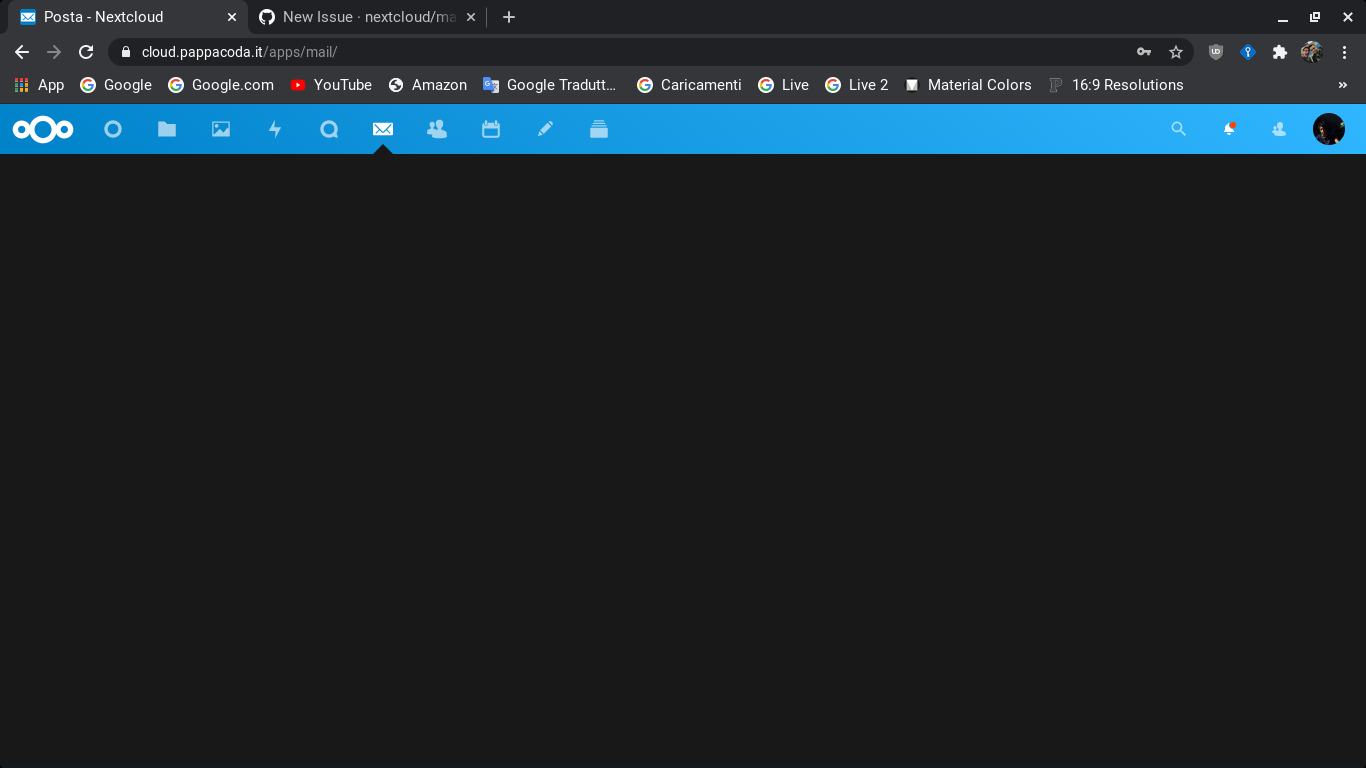Close the New Issue GitHub tab
The image size is (1366, 768).
(470, 17)
